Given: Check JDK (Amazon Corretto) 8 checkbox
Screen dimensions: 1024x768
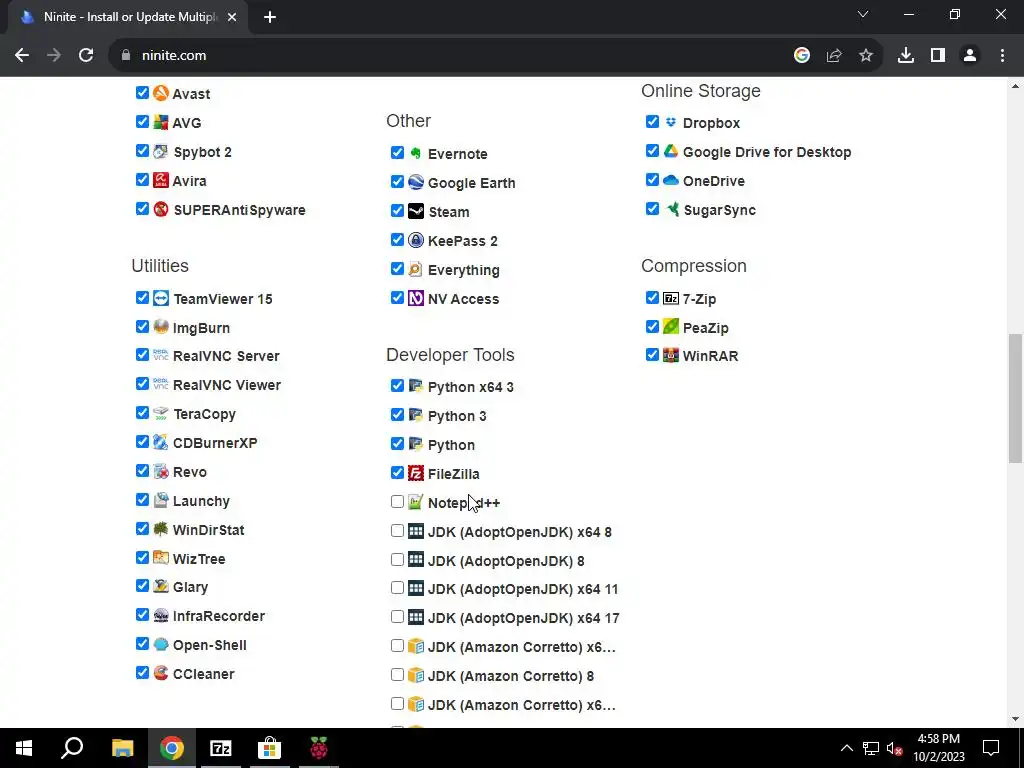Looking at the screenshot, I should click(397, 675).
